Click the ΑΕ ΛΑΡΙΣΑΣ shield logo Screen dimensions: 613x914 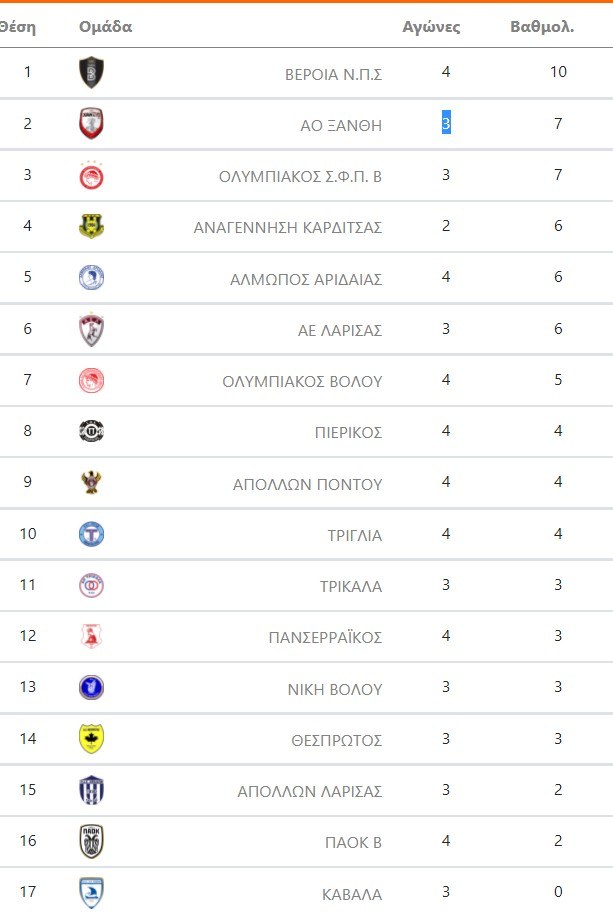point(91,330)
